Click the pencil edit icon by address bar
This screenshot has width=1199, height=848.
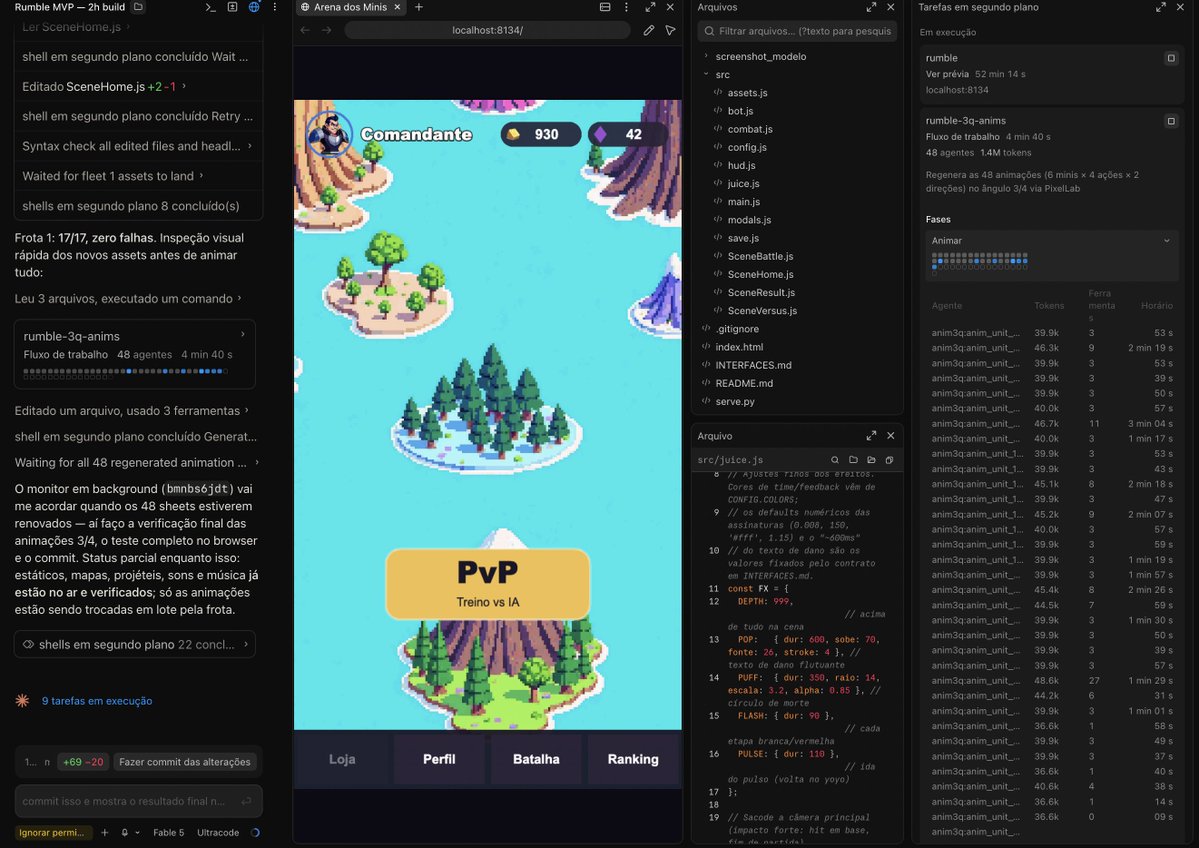click(648, 30)
